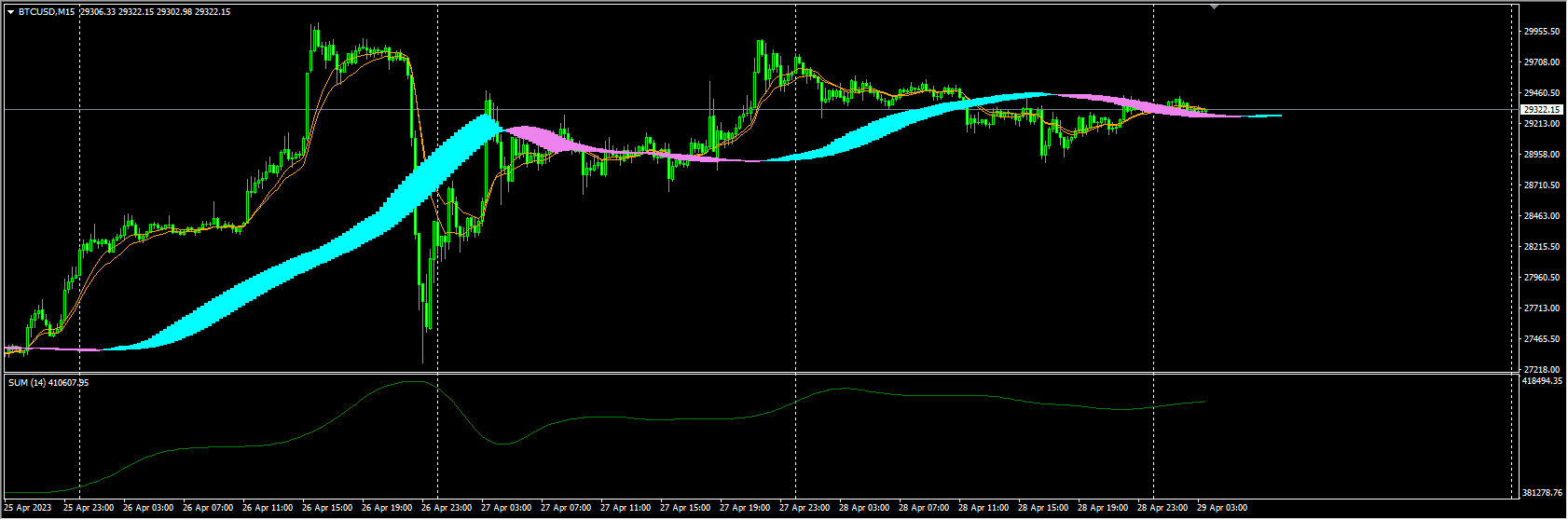Click time label 29 Apr 03:00
This screenshot has width=1568, height=520.
[x=1223, y=508]
